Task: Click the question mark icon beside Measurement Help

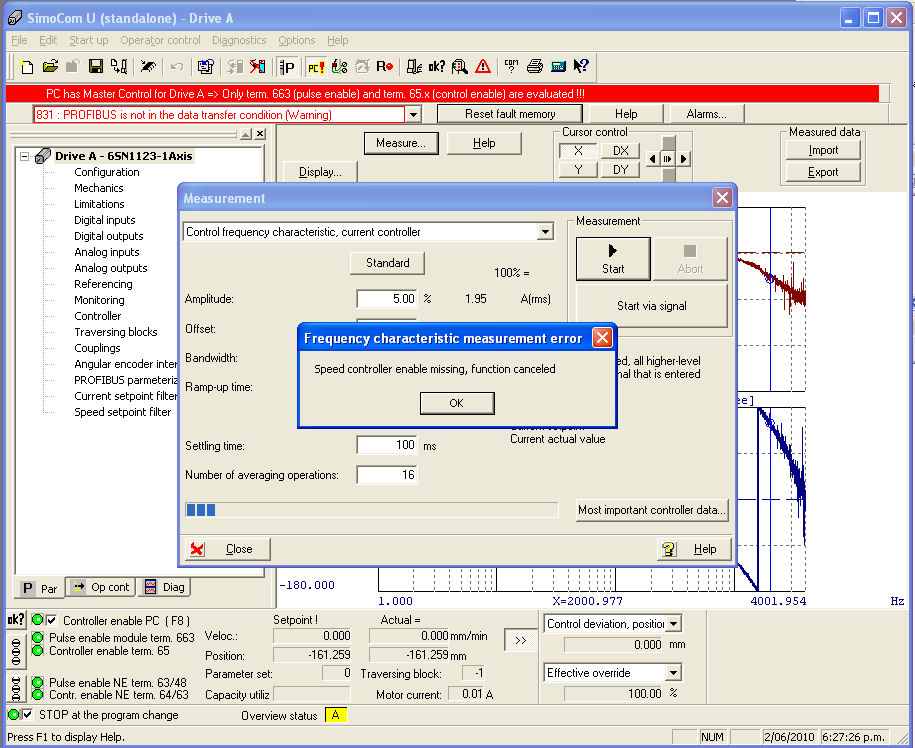Action: [x=669, y=549]
